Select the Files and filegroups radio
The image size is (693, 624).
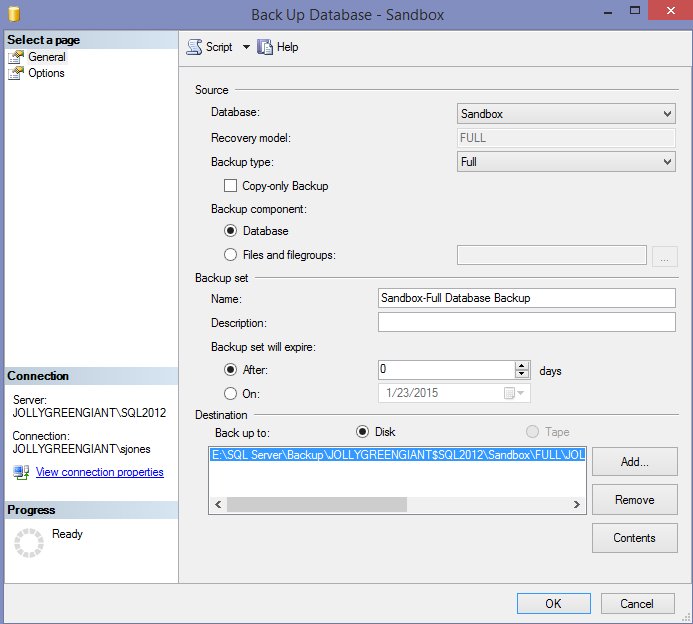(x=230, y=255)
